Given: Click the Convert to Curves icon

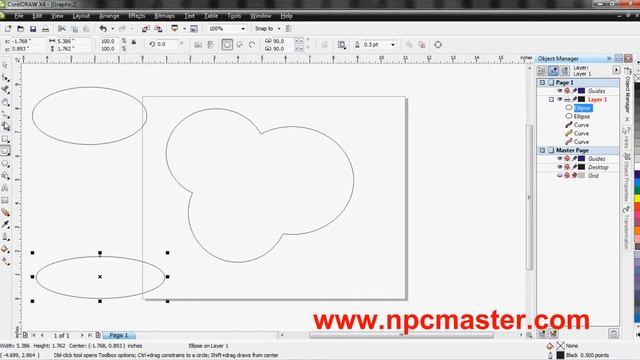Looking at the screenshot, I should (438, 44).
